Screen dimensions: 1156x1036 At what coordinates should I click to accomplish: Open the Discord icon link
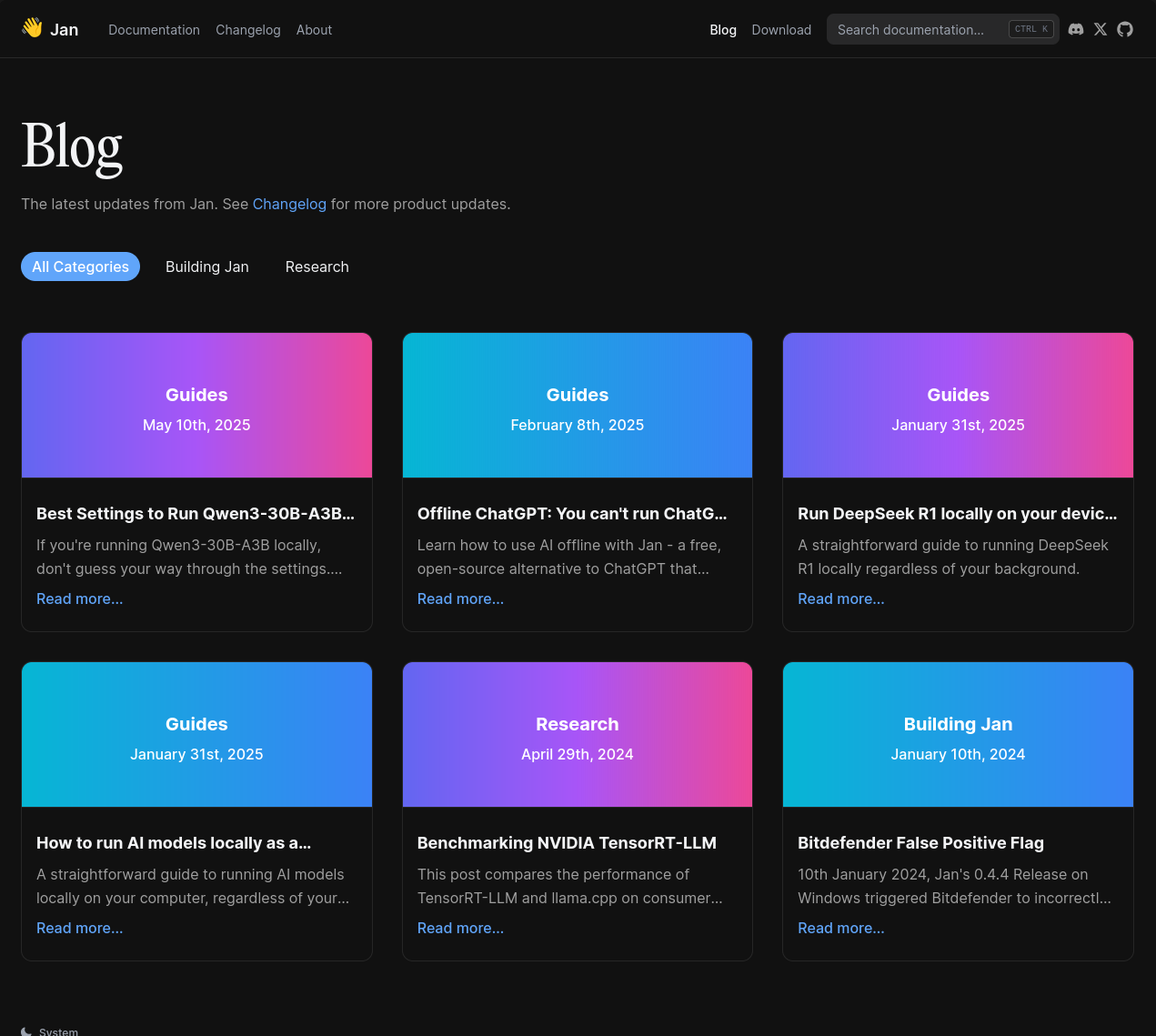(1076, 29)
